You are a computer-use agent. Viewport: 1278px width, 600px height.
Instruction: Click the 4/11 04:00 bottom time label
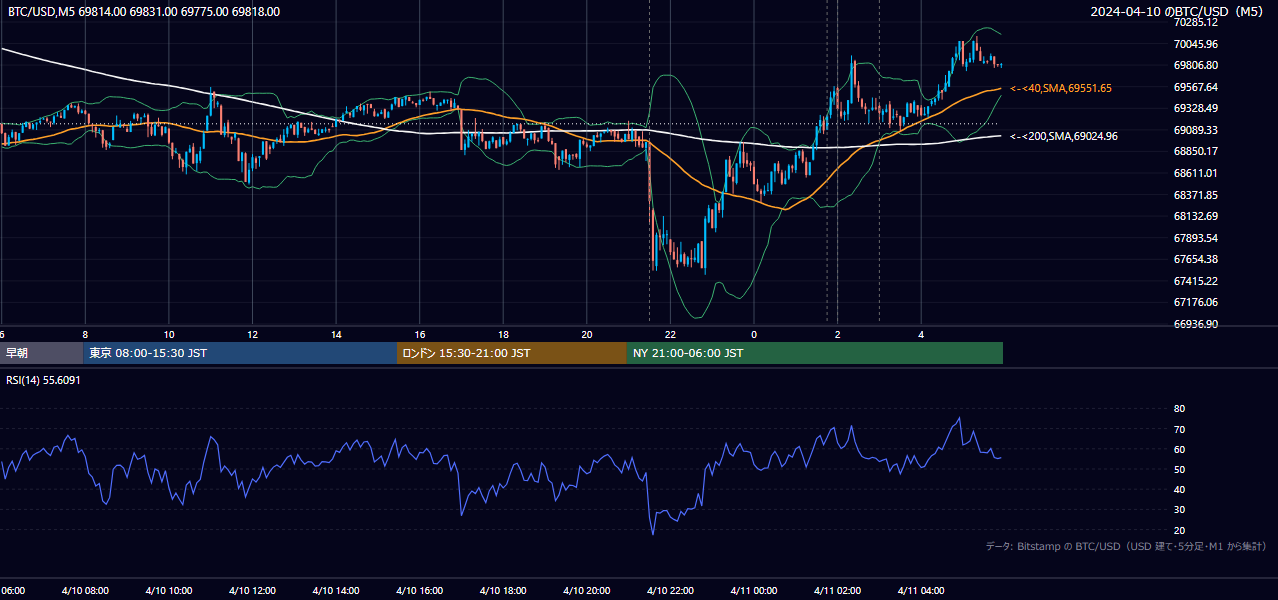click(x=921, y=591)
